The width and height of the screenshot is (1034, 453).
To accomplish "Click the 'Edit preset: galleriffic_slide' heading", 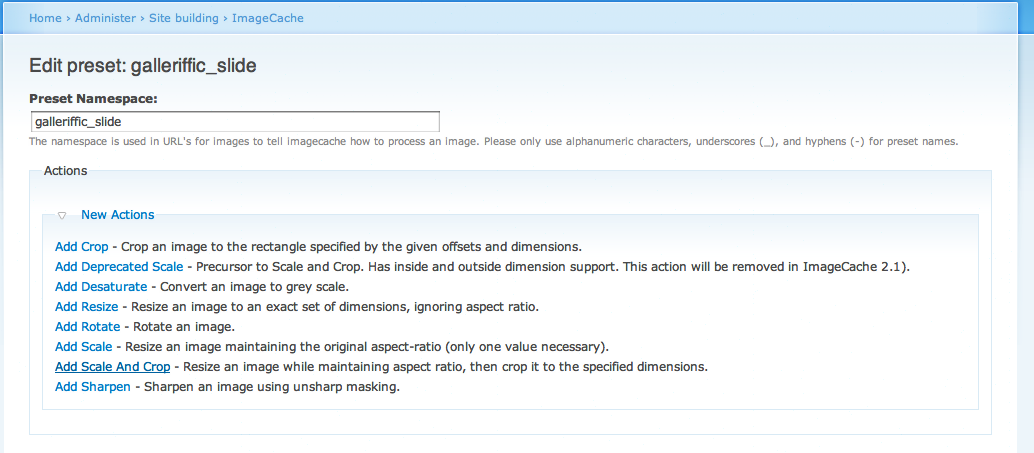I will tap(142, 66).
